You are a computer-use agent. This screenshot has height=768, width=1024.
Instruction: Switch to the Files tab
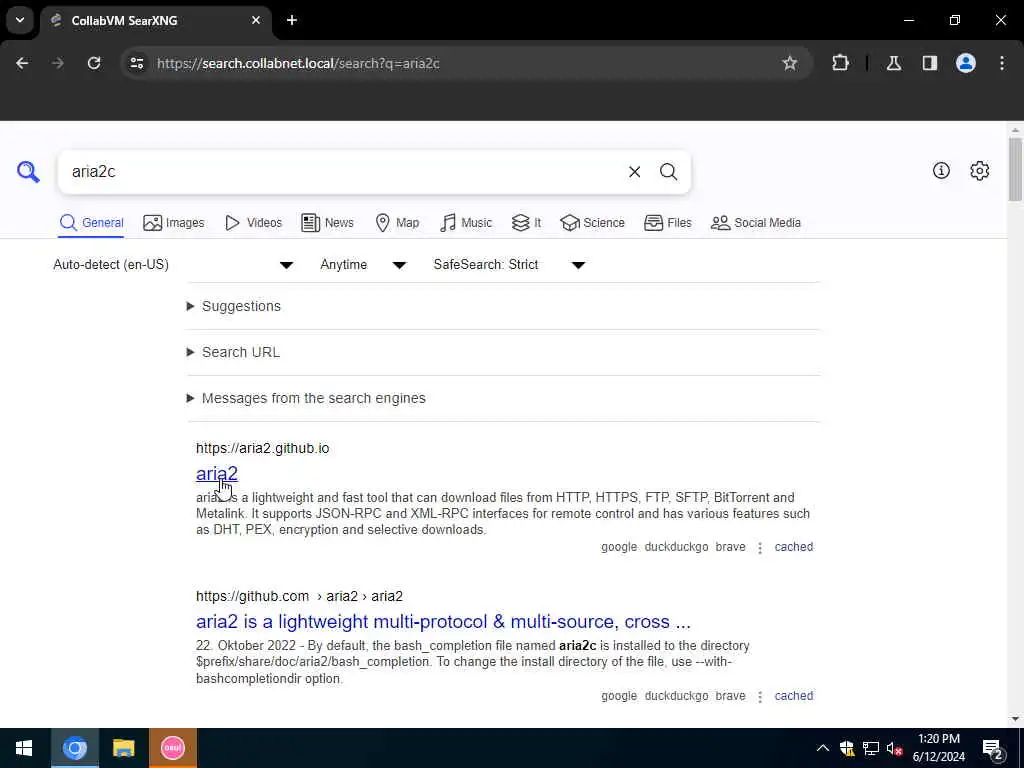click(667, 223)
